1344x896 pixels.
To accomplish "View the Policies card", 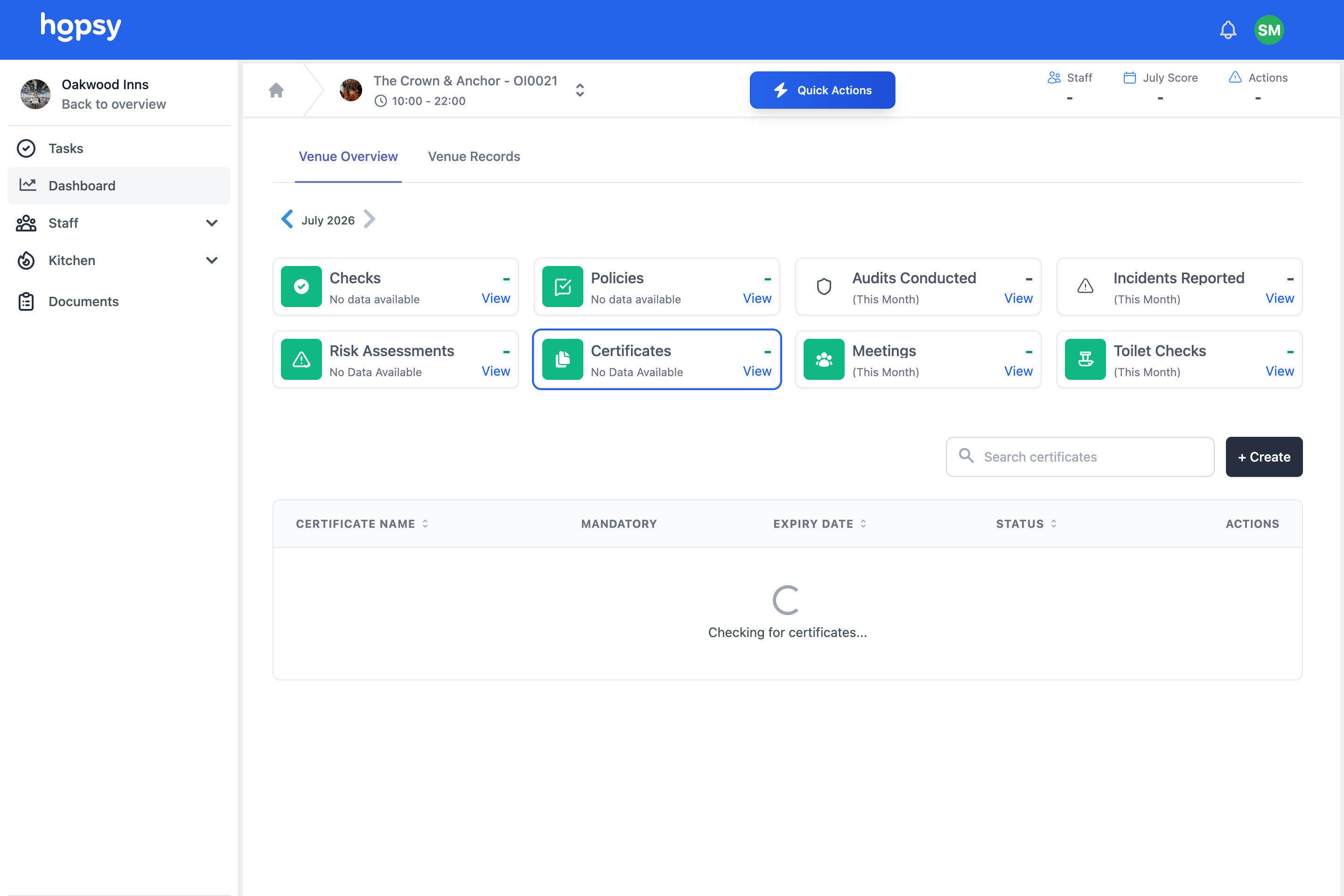I will (x=757, y=298).
